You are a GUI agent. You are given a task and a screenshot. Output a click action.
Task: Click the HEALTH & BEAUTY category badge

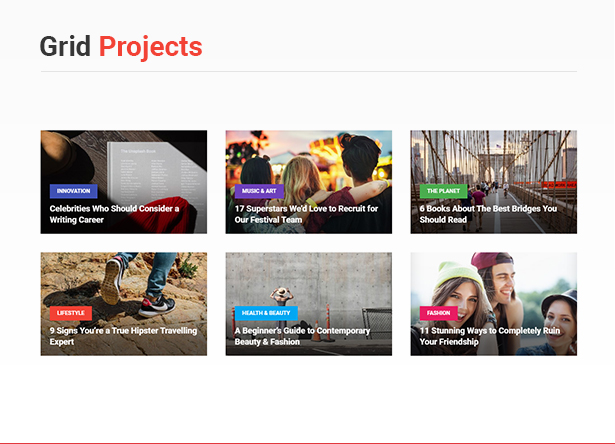click(x=266, y=313)
